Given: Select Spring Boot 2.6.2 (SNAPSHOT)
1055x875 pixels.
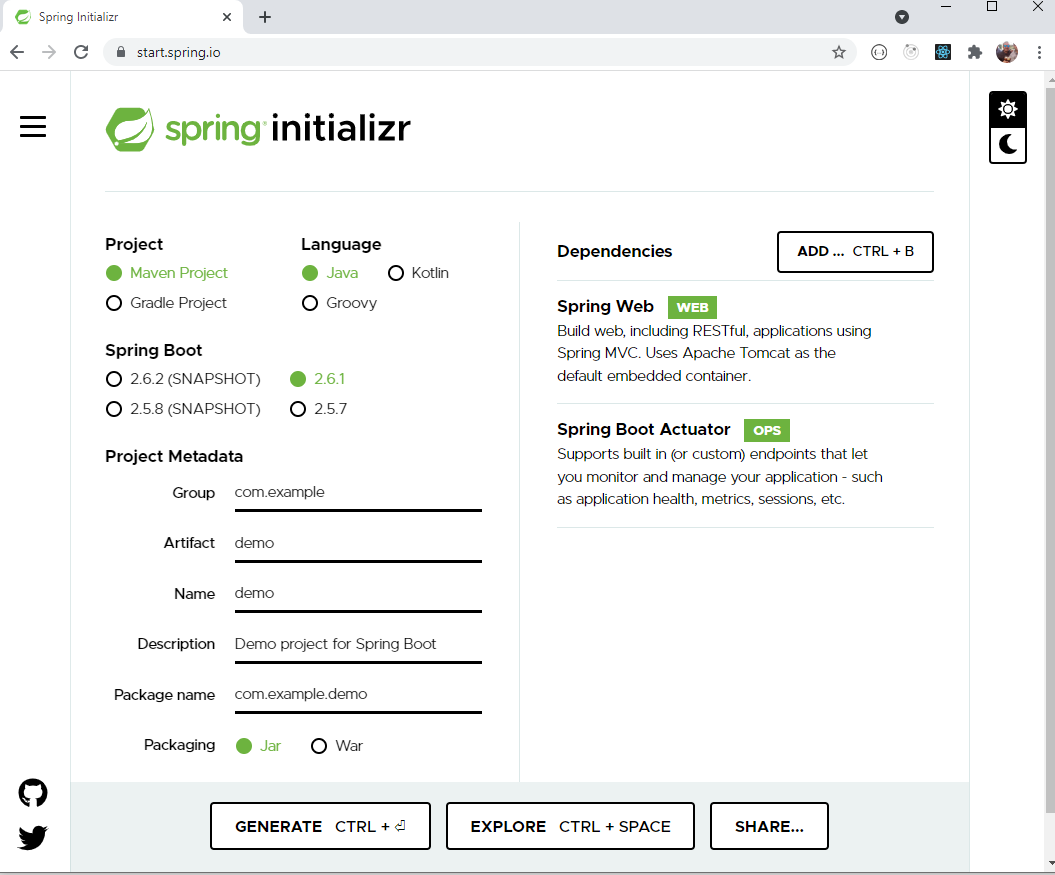Looking at the screenshot, I should click(x=183, y=379).
